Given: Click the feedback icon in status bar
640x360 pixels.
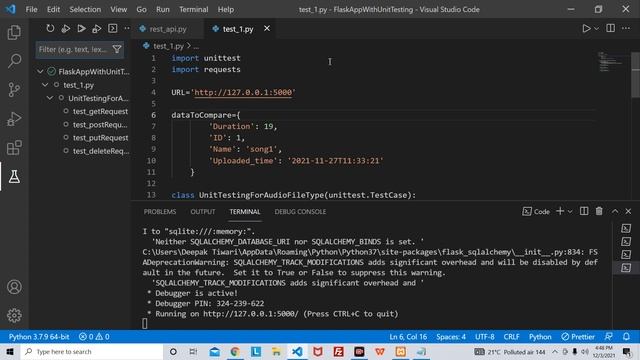Looking at the screenshot, I should 609,337.
